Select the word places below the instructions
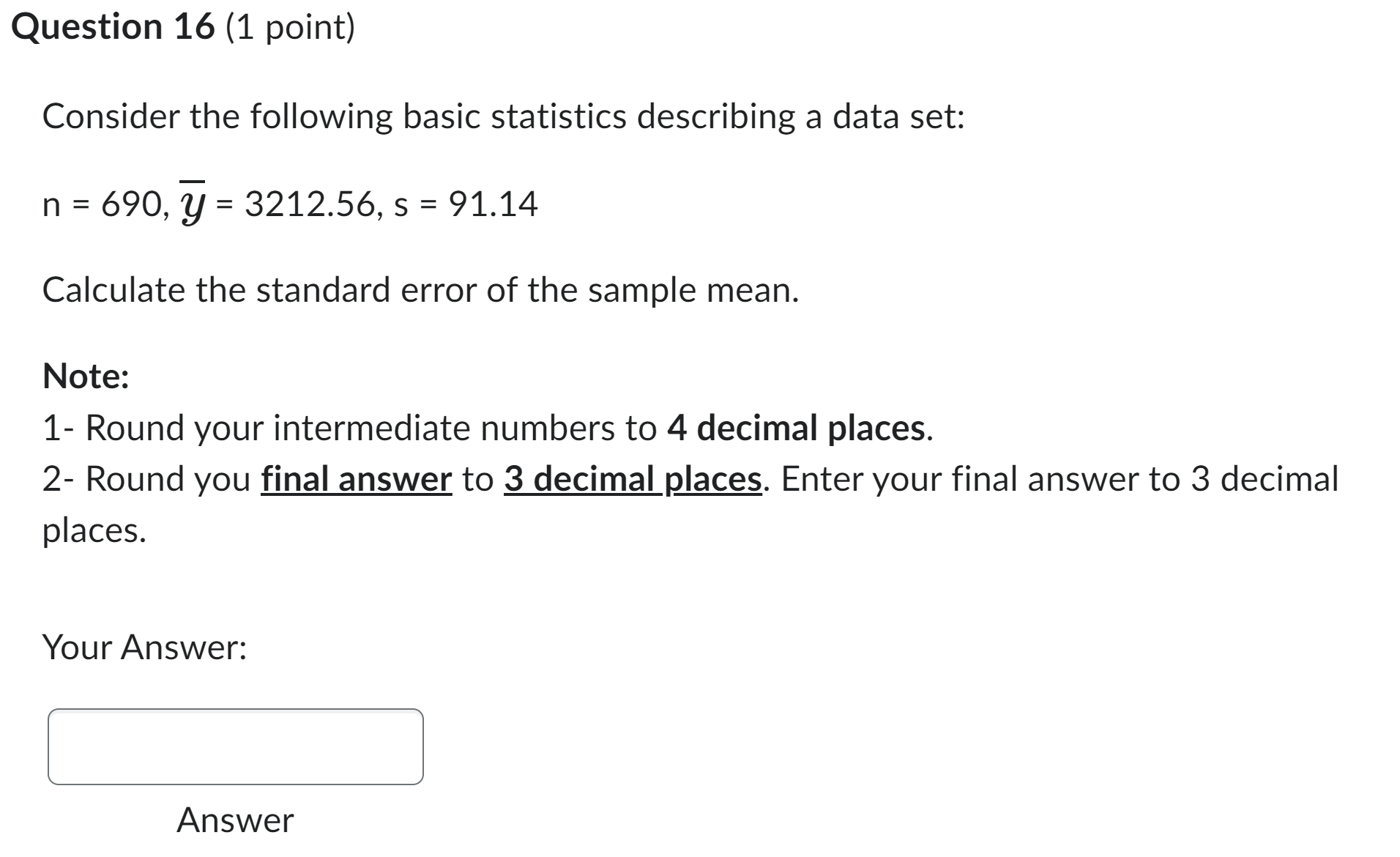 point(94,530)
